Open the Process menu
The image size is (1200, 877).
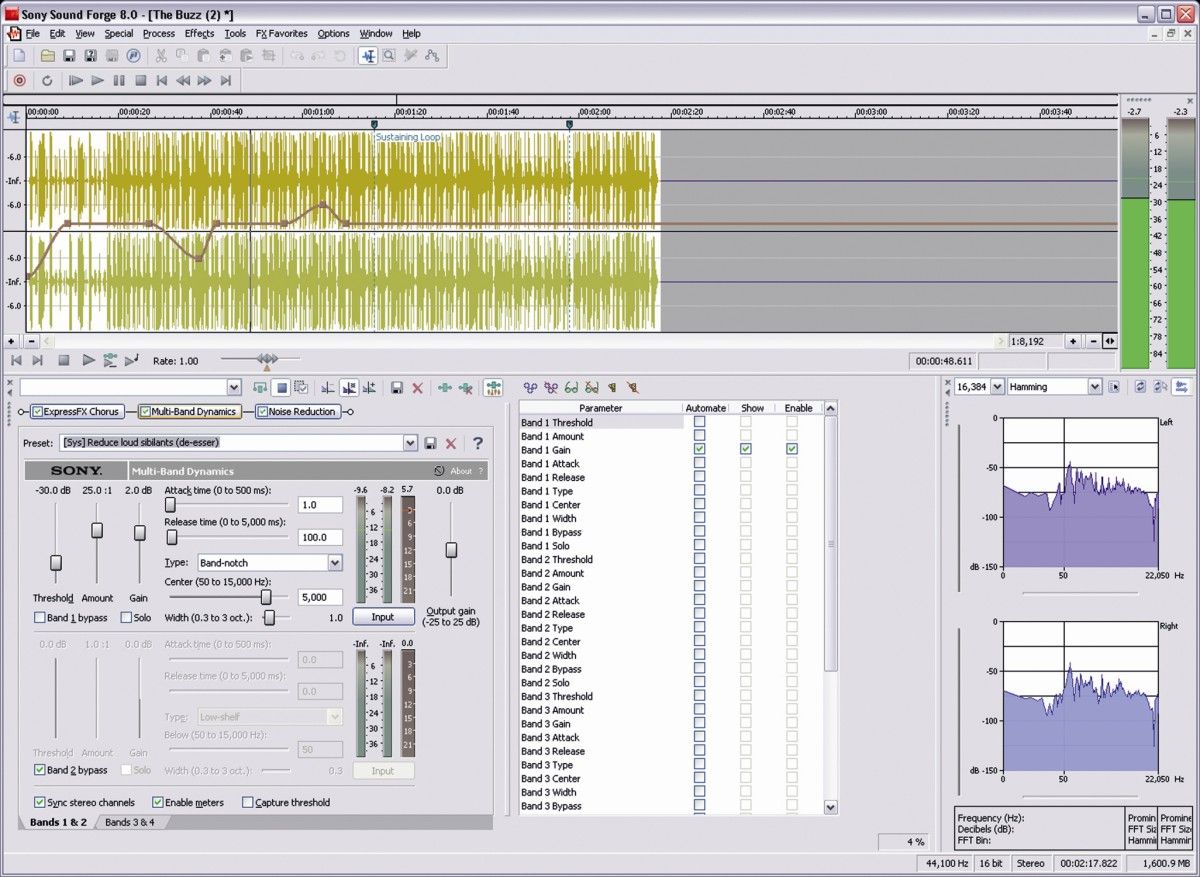(159, 33)
